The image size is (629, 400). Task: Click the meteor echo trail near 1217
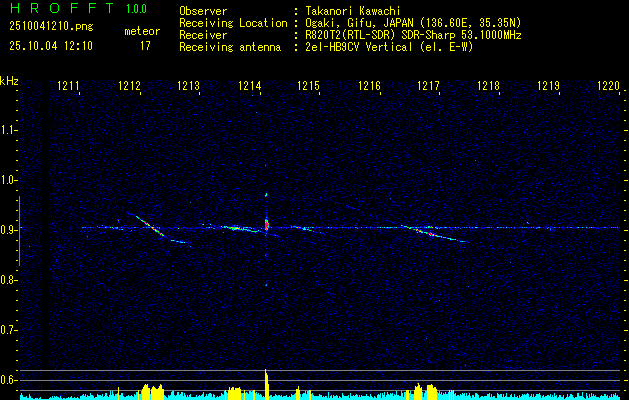435,234
